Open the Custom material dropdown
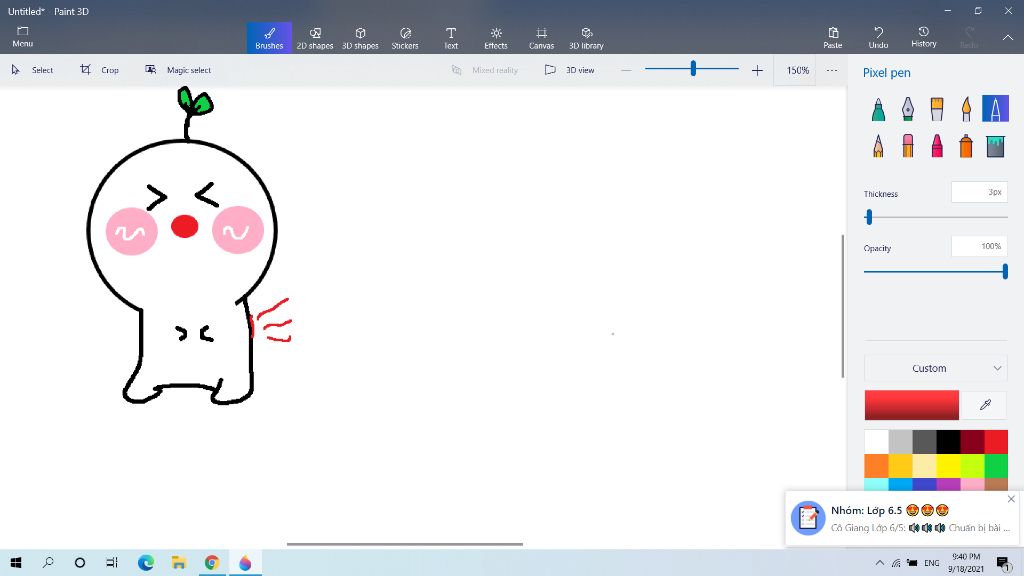Image resolution: width=1024 pixels, height=576 pixels. tap(935, 368)
